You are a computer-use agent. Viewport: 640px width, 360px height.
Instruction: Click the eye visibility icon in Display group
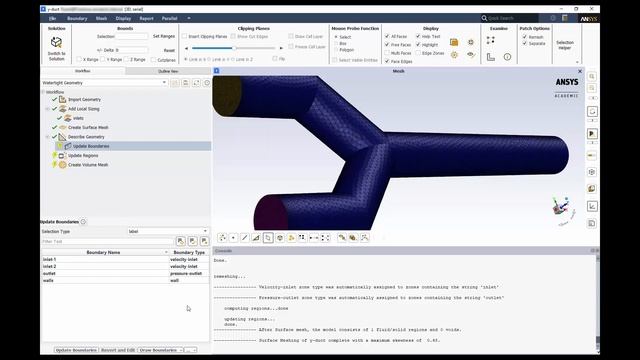coord(471,54)
